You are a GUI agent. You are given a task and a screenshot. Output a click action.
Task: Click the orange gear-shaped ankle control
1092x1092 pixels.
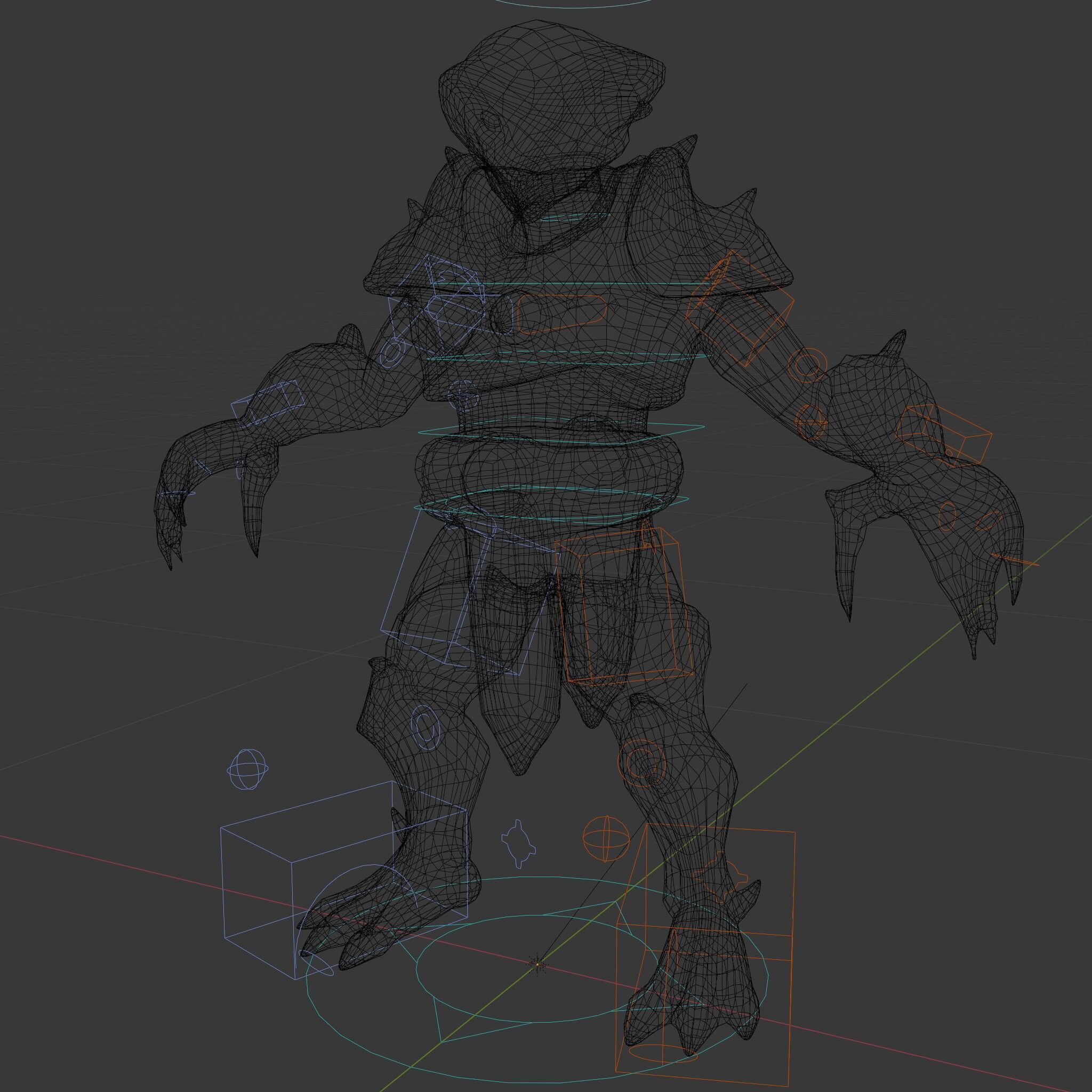click(720, 877)
